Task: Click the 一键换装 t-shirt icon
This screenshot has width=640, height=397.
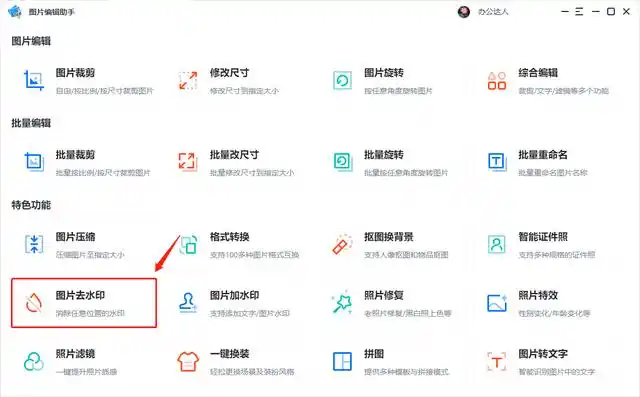Action: [188, 362]
